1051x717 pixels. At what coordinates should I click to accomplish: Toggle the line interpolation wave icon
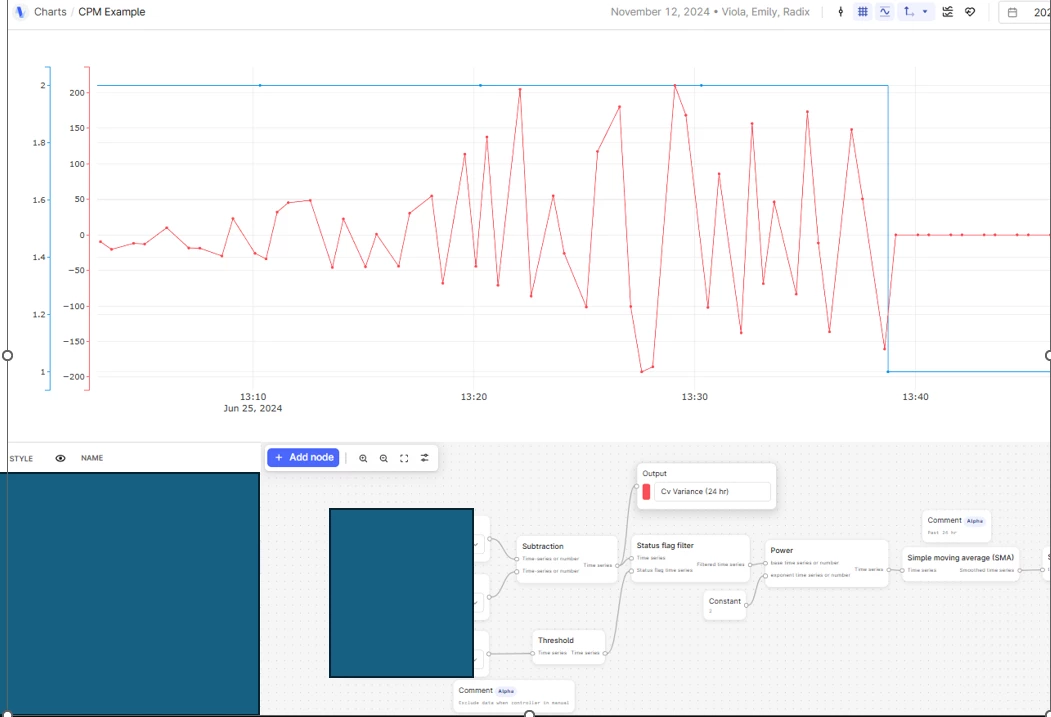tap(885, 12)
